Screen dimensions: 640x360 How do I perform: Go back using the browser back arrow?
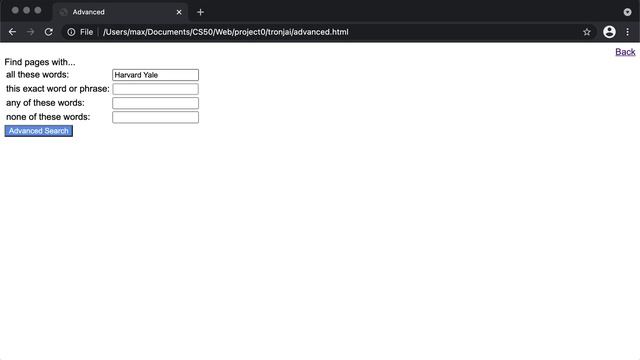(12, 32)
